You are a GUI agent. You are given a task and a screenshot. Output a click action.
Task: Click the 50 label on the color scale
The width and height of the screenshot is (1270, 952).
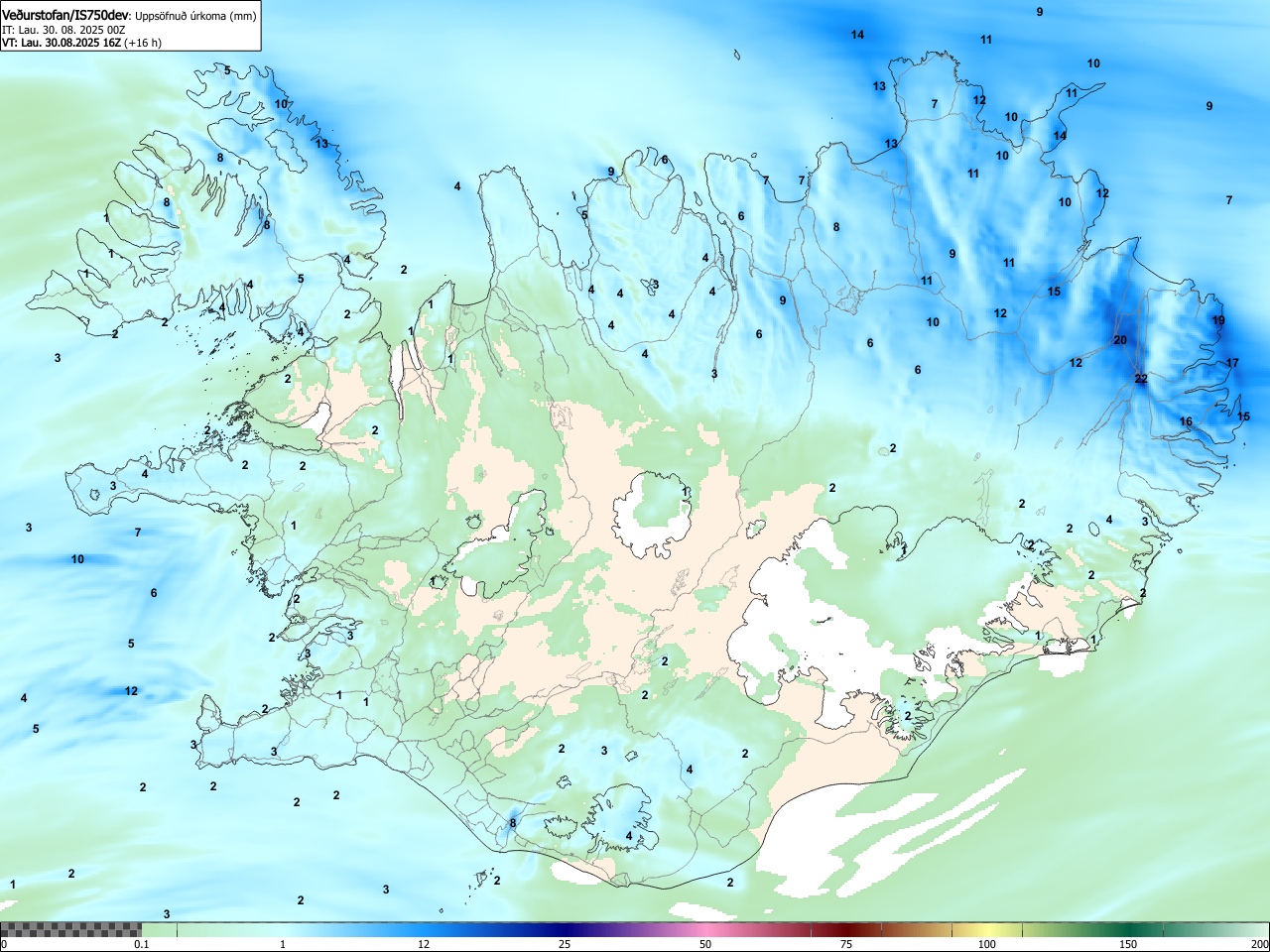point(705,944)
